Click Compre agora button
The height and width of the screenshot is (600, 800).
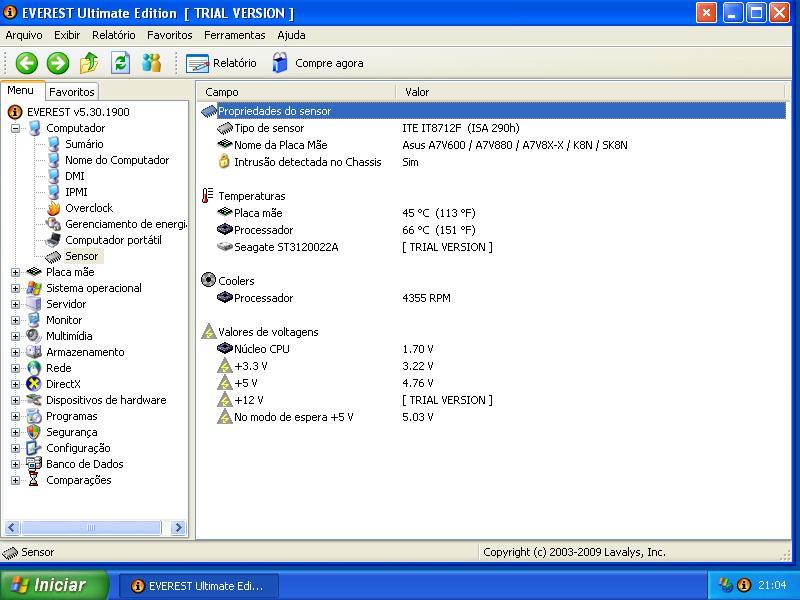317,63
